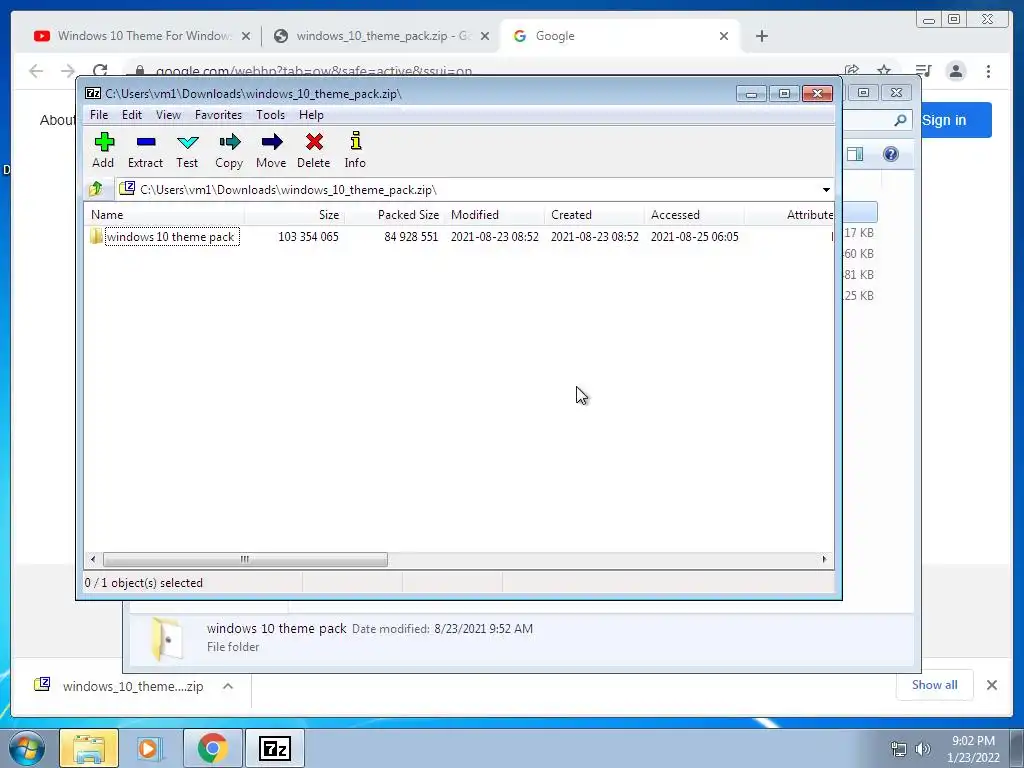Open the View menu
The image size is (1024, 768).
pos(168,115)
